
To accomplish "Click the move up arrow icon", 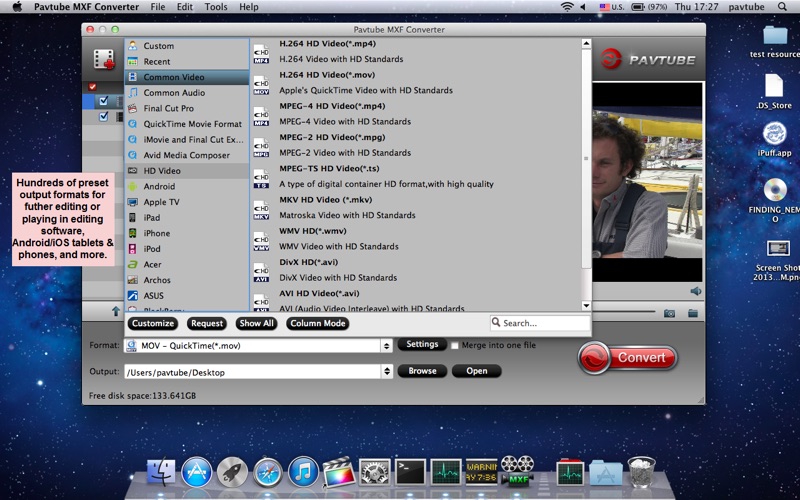I will (x=116, y=311).
